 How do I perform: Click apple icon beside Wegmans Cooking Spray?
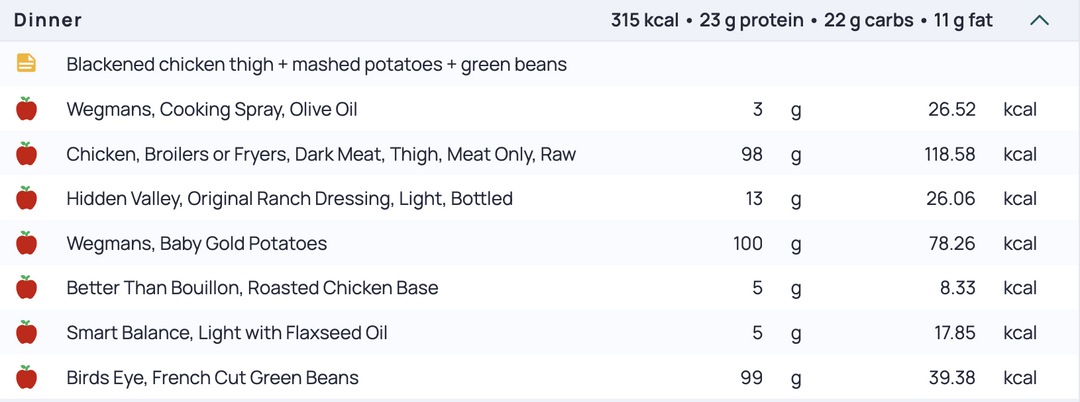(x=26, y=109)
